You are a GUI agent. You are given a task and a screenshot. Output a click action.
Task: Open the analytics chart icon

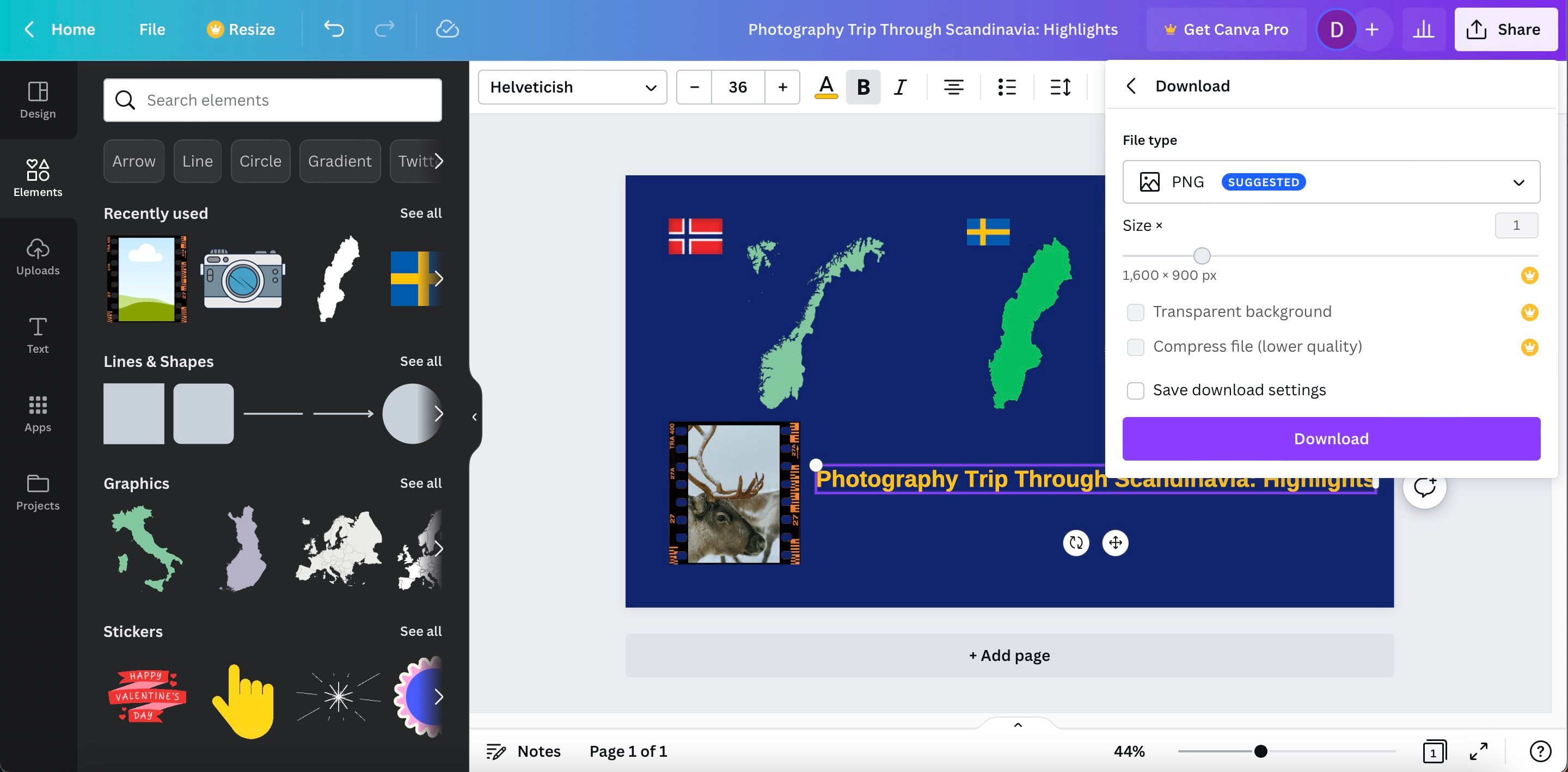[x=1423, y=29]
